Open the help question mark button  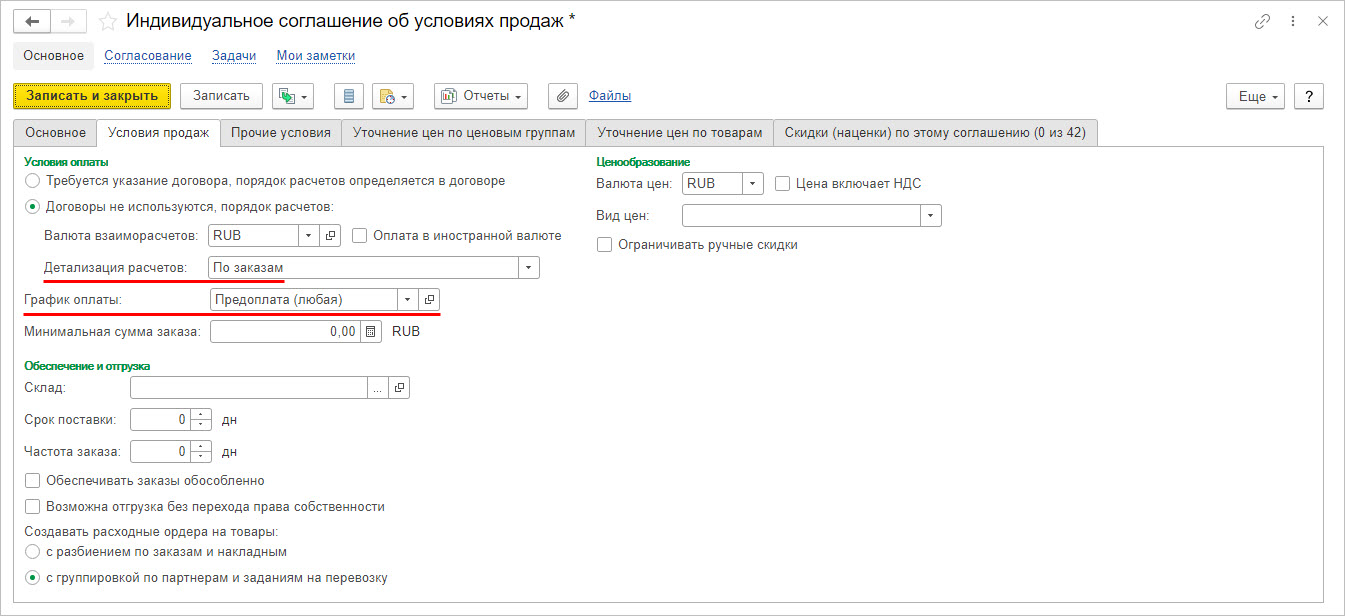[x=1309, y=96]
